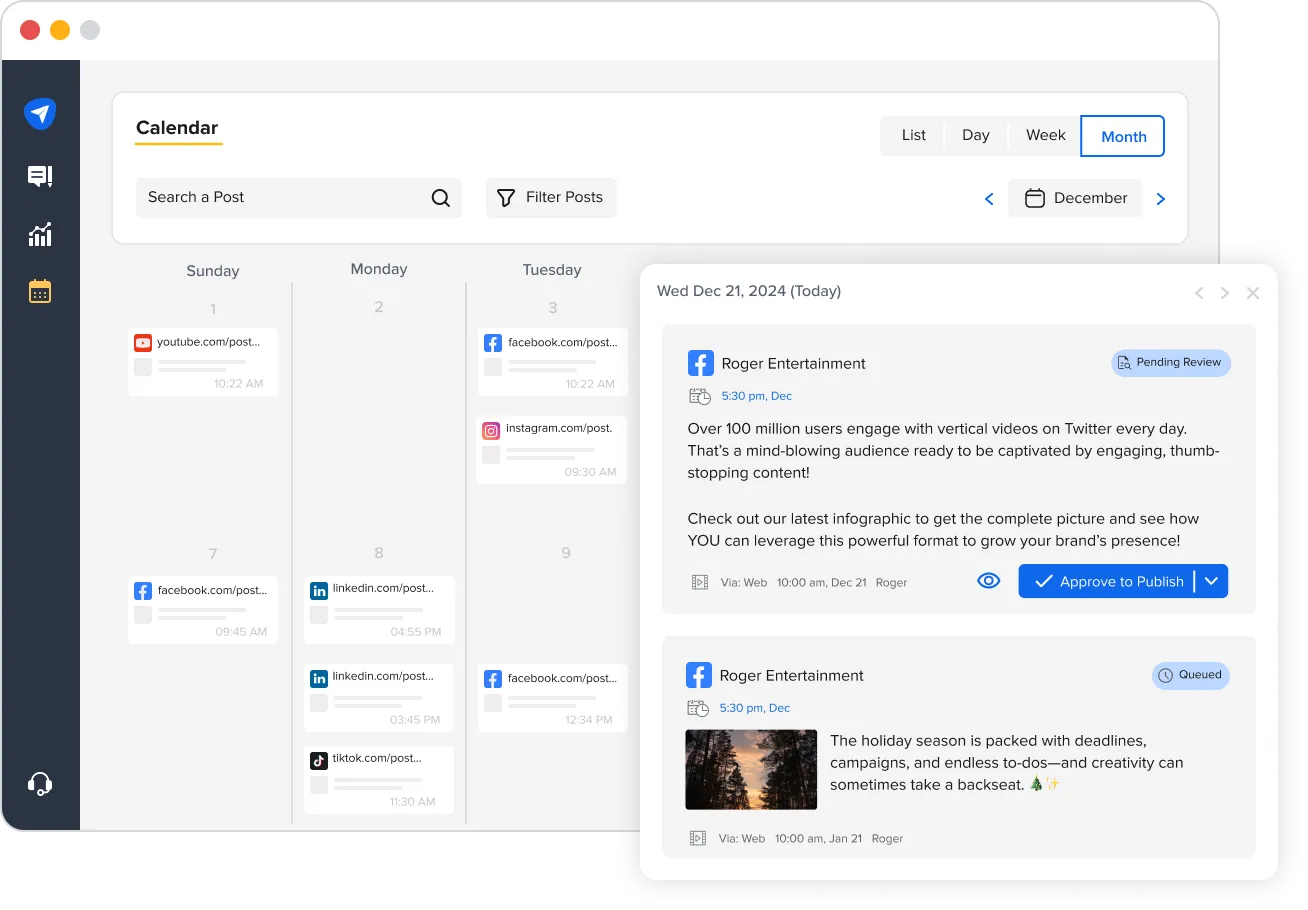Click the Facebook logo beside Roger Entertainment
The height and width of the screenshot is (910, 1308).
tap(701, 363)
